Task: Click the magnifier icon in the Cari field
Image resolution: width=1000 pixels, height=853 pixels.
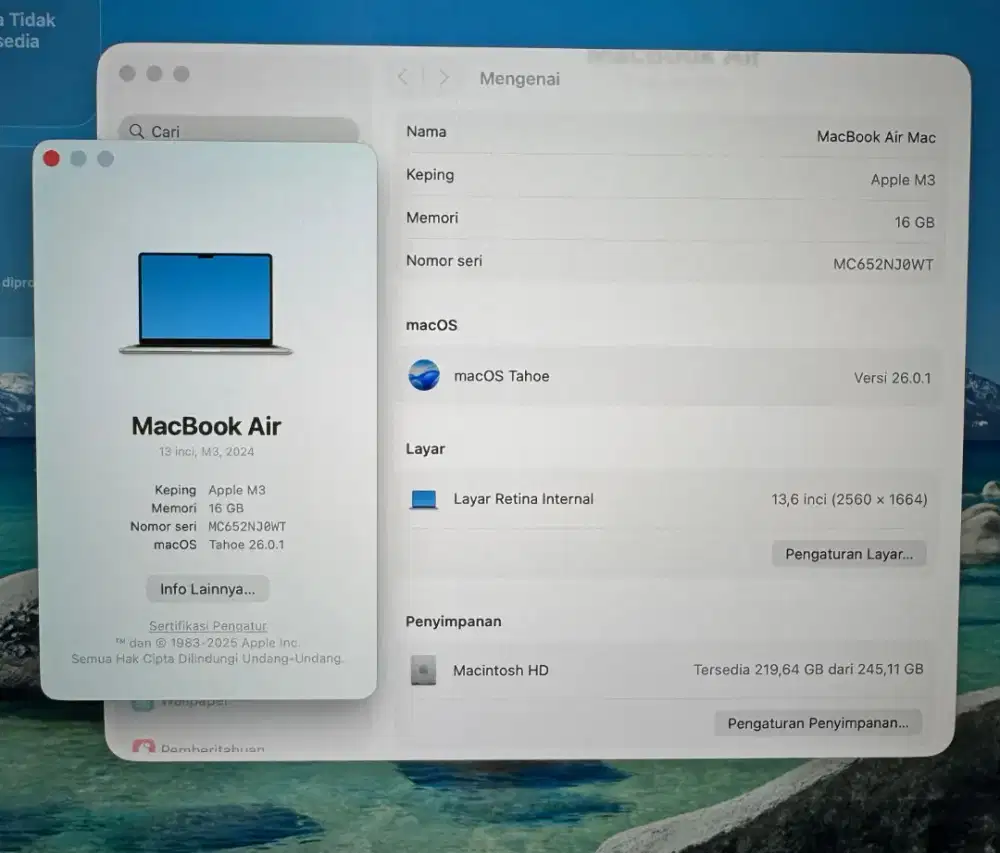Action: point(137,131)
